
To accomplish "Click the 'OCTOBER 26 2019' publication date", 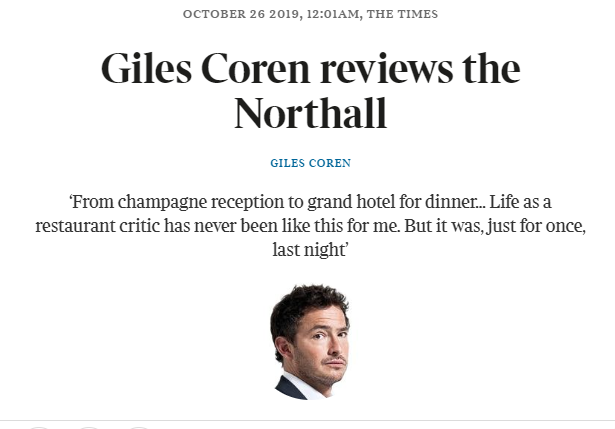I will click(242, 14).
